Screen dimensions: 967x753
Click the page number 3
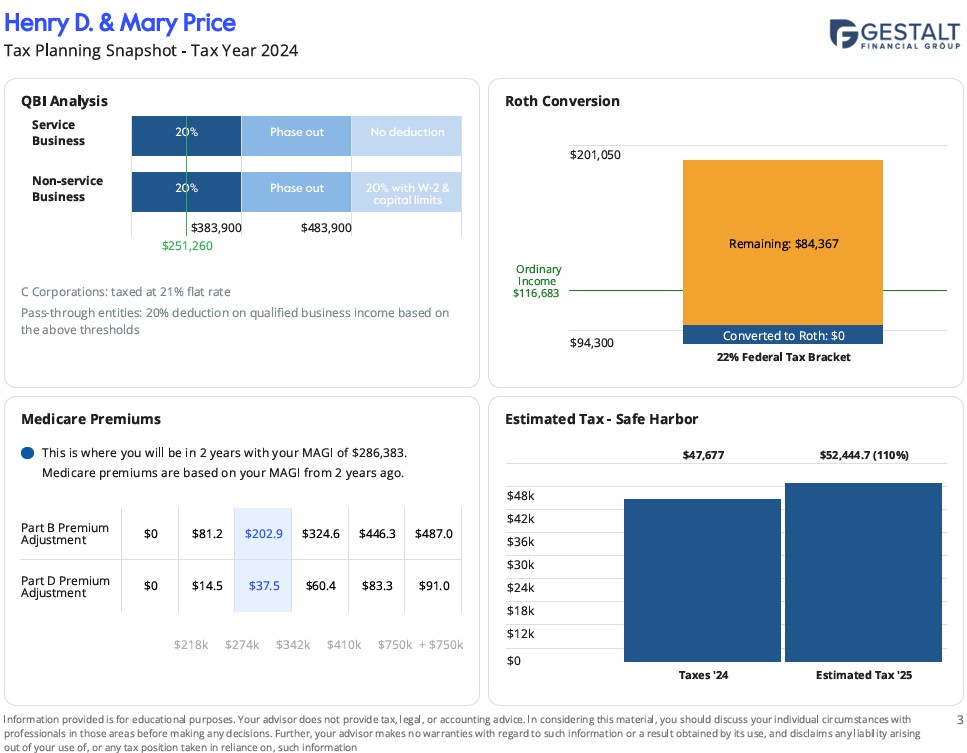click(960, 720)
